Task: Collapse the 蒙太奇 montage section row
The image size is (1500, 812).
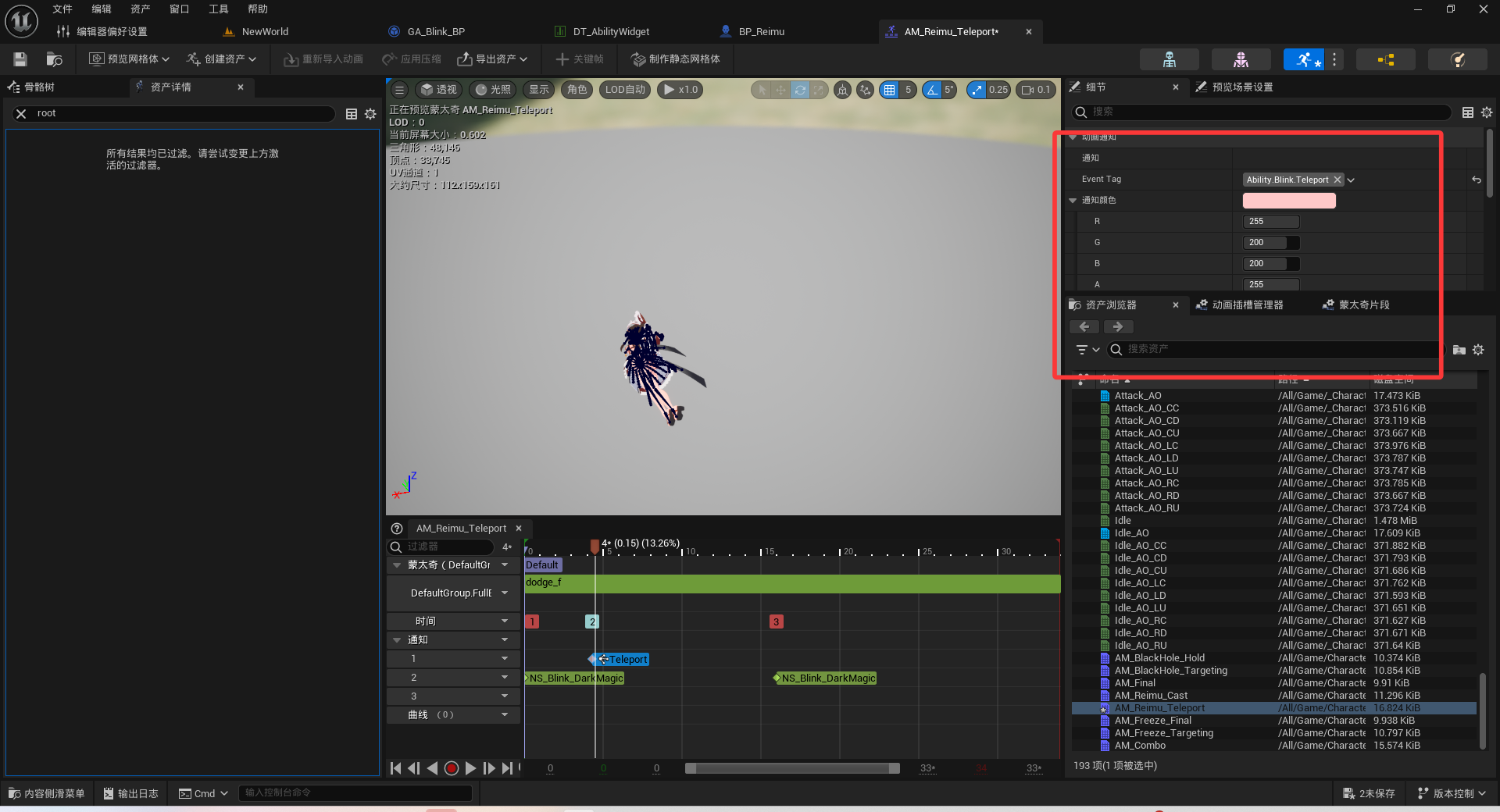Action: (397, 565)
